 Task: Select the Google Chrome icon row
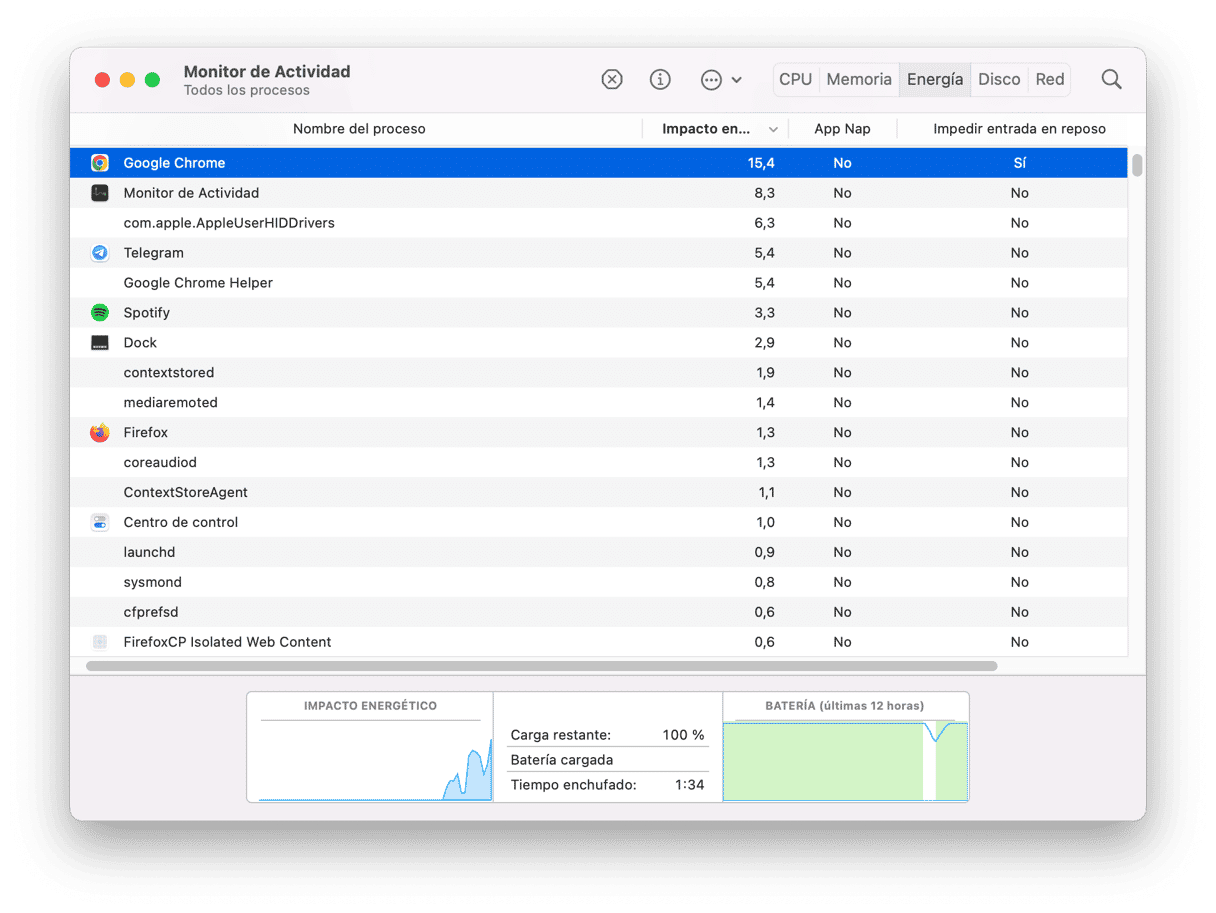(x=100, y=163)
